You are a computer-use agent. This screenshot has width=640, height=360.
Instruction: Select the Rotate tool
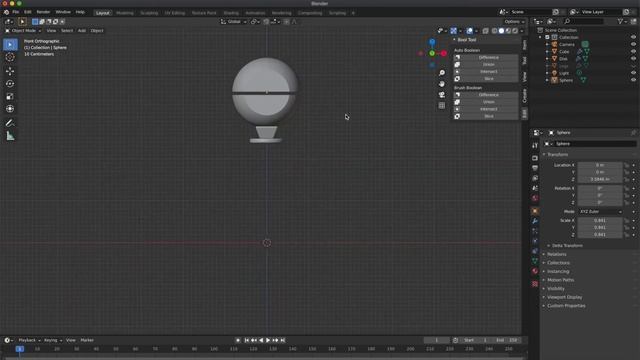10,84
